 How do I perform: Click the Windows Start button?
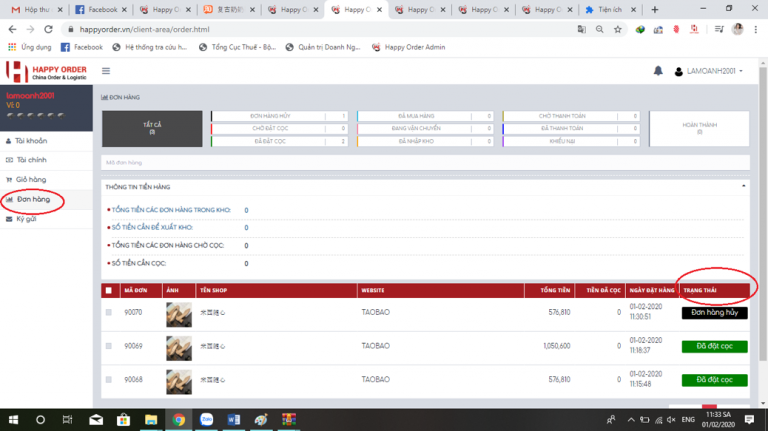pos(14,419)
